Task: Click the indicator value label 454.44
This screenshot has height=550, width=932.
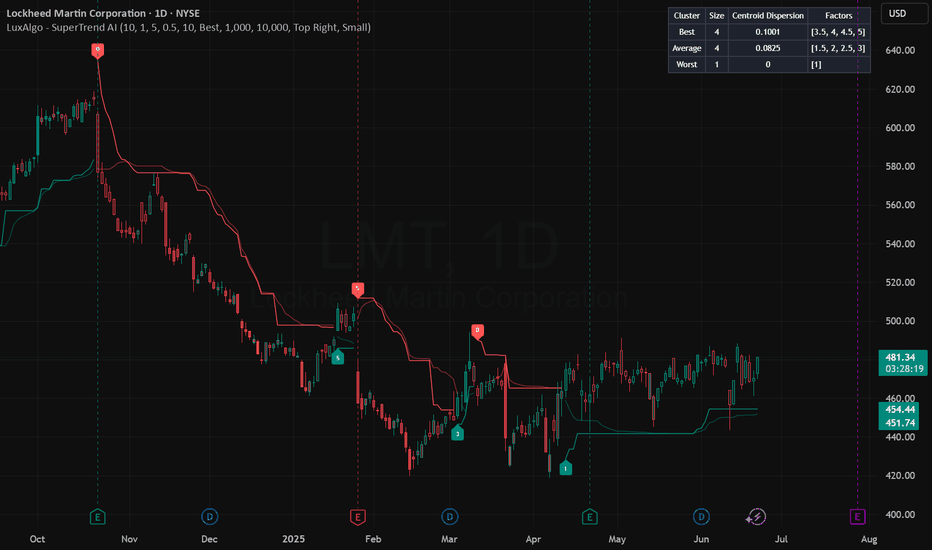Action: pos(899,410)
